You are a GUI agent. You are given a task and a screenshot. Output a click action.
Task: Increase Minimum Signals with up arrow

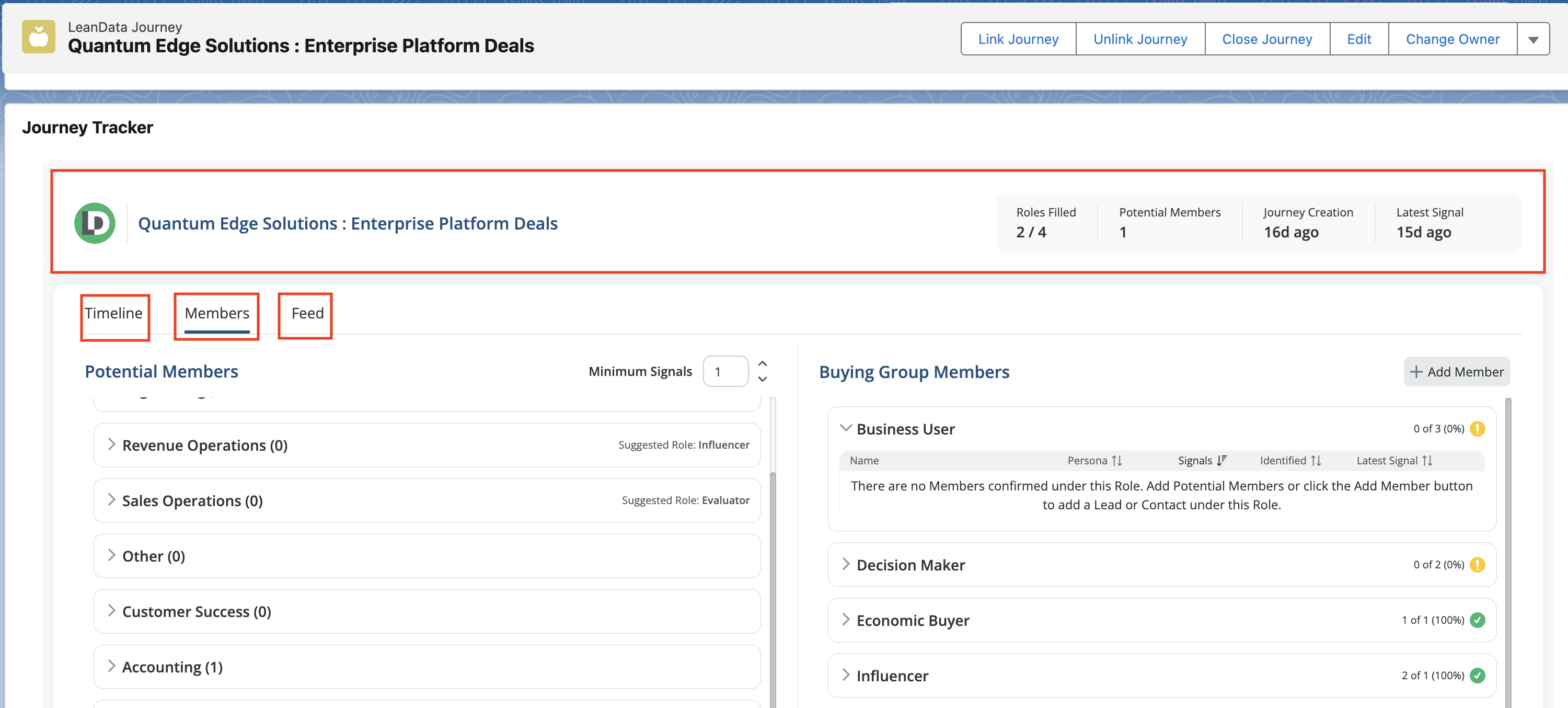point(762,363)
